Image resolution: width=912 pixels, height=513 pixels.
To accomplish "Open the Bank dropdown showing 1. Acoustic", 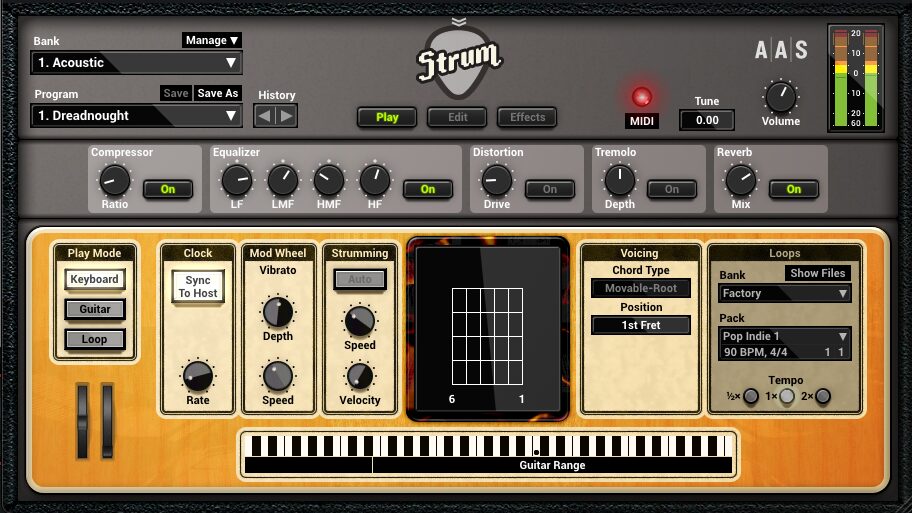I will point(136,63).
